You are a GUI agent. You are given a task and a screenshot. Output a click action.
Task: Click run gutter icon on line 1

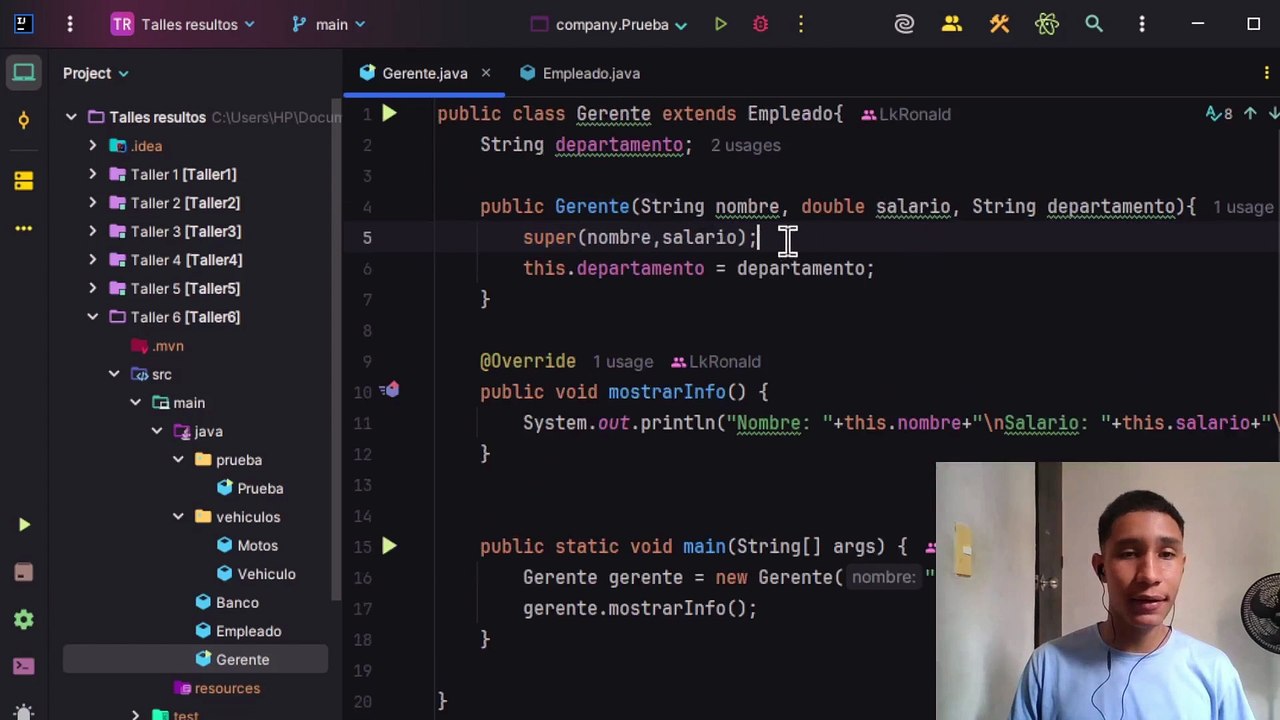[x=389, y=114]
